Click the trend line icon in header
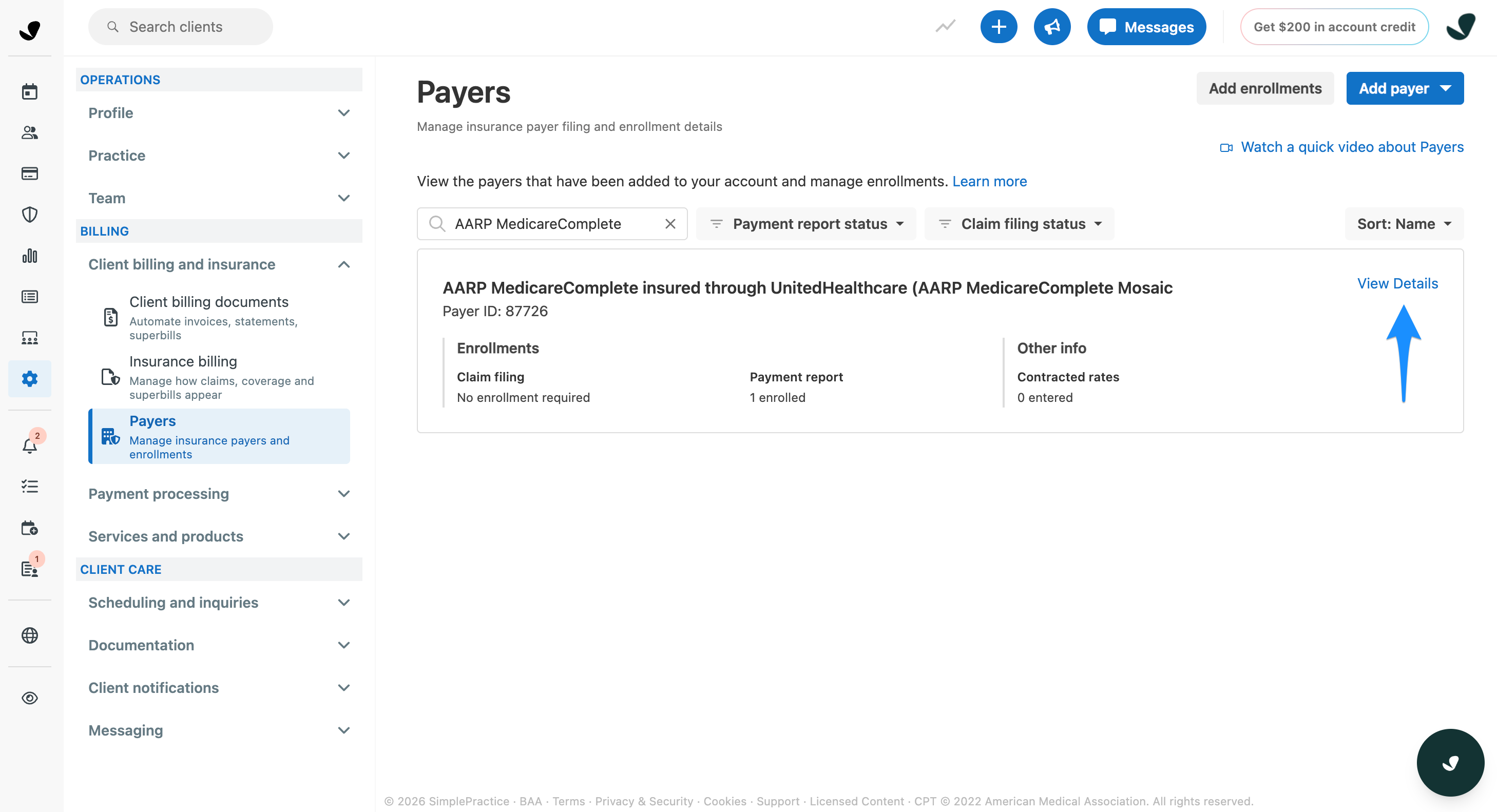 click(946, 26)
